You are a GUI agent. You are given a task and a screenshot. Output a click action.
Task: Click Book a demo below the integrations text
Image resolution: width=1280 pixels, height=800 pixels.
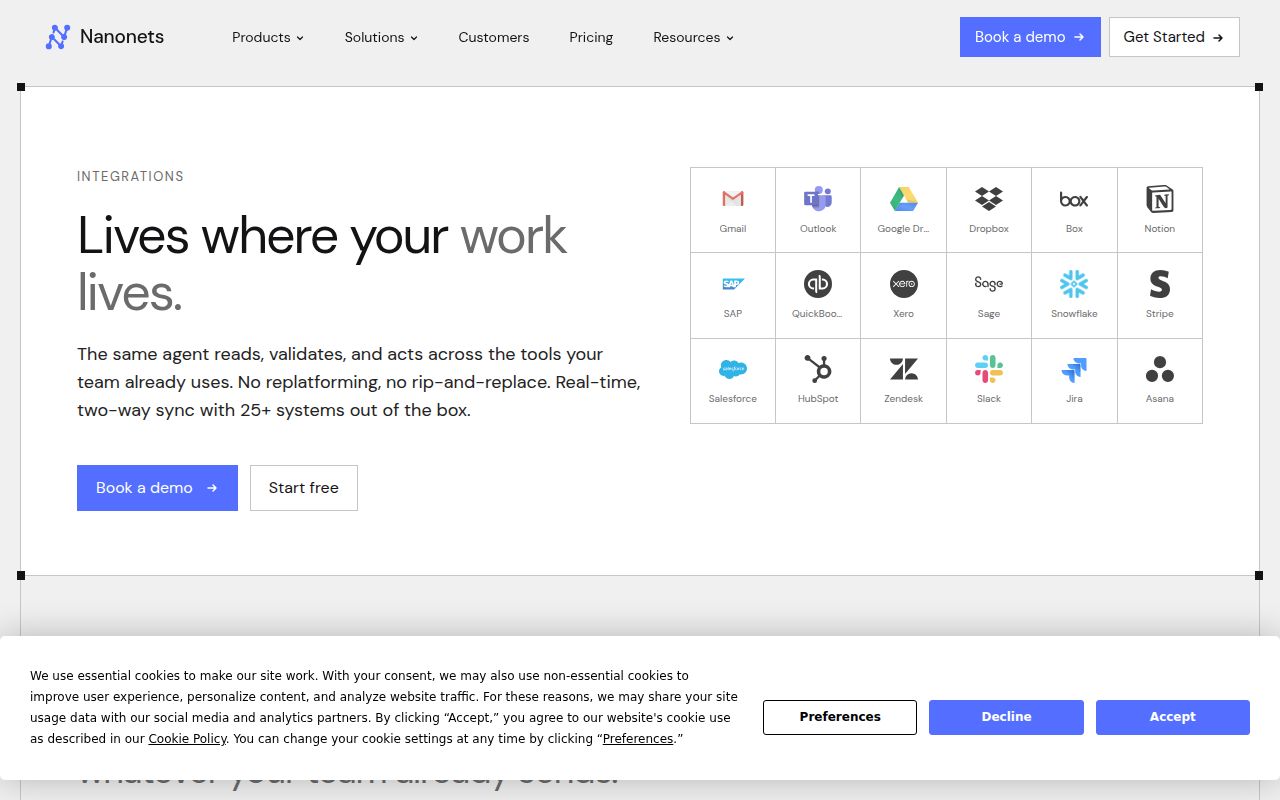[x=157, y=488]
